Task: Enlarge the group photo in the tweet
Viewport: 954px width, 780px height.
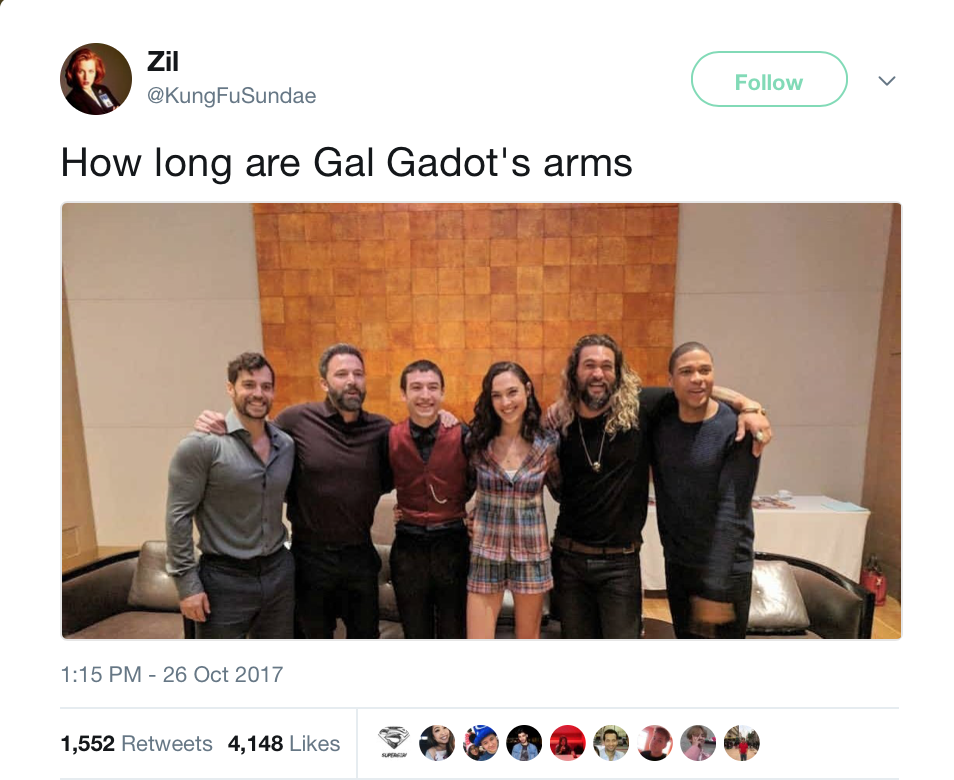Action: [481, 421]
